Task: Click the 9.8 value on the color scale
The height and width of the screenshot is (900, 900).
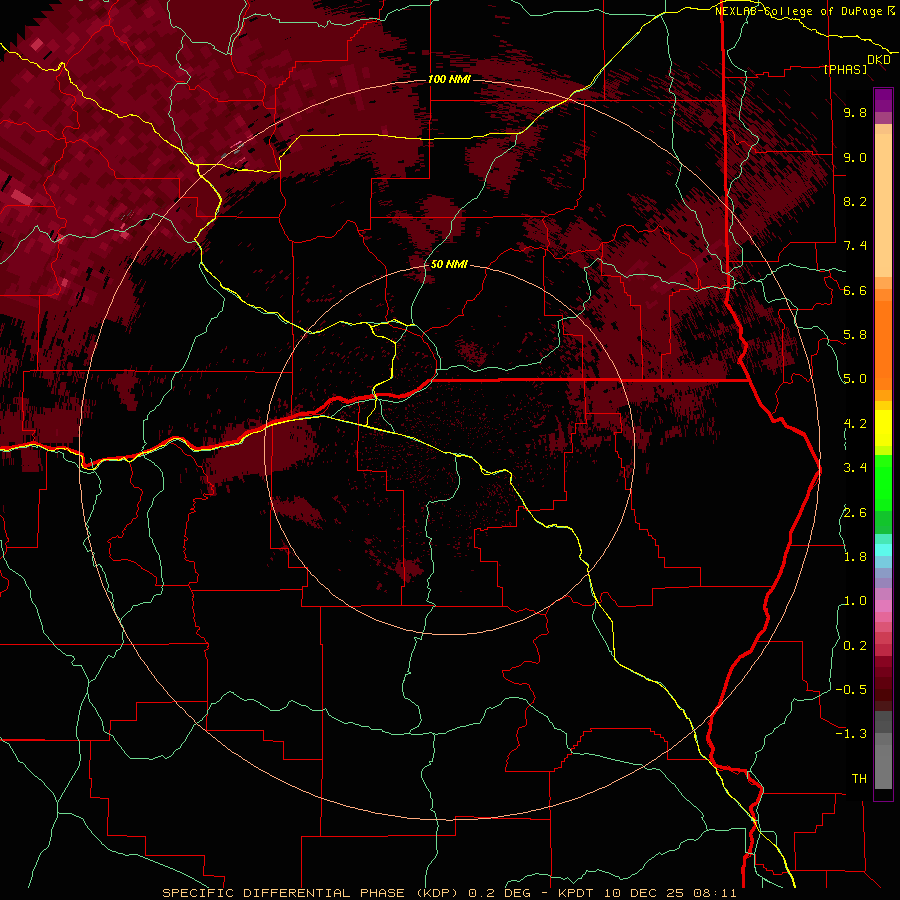Action: click(x=855, y=112)
